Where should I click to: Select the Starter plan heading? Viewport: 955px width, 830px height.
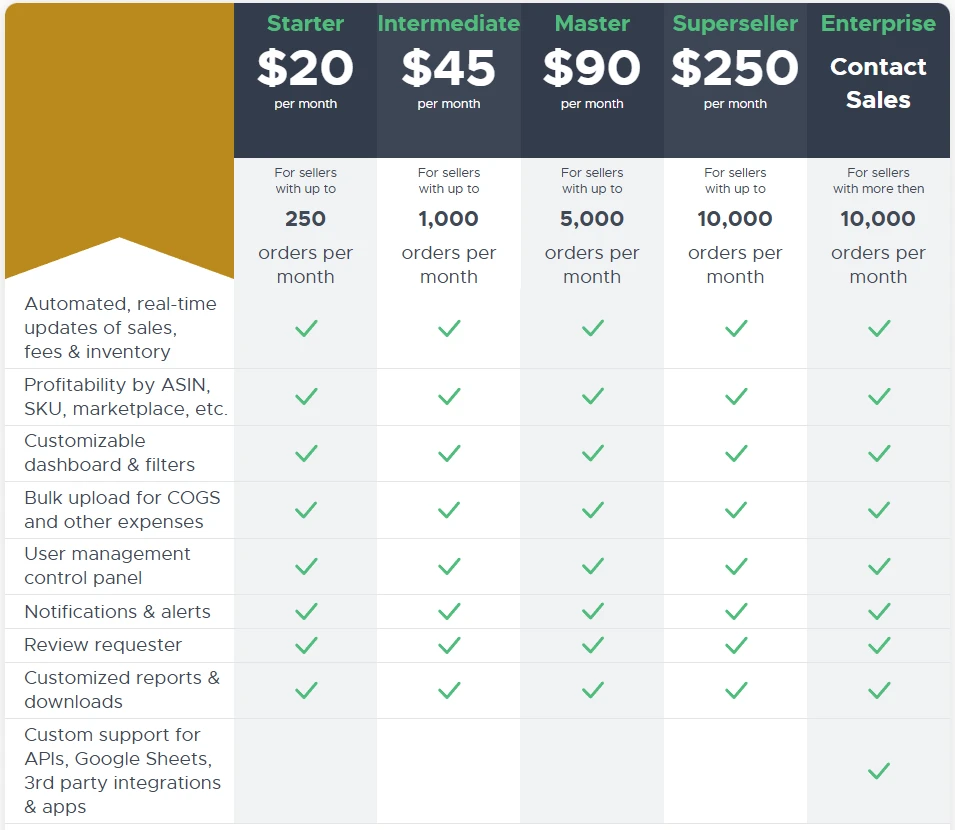coord(306,23)
